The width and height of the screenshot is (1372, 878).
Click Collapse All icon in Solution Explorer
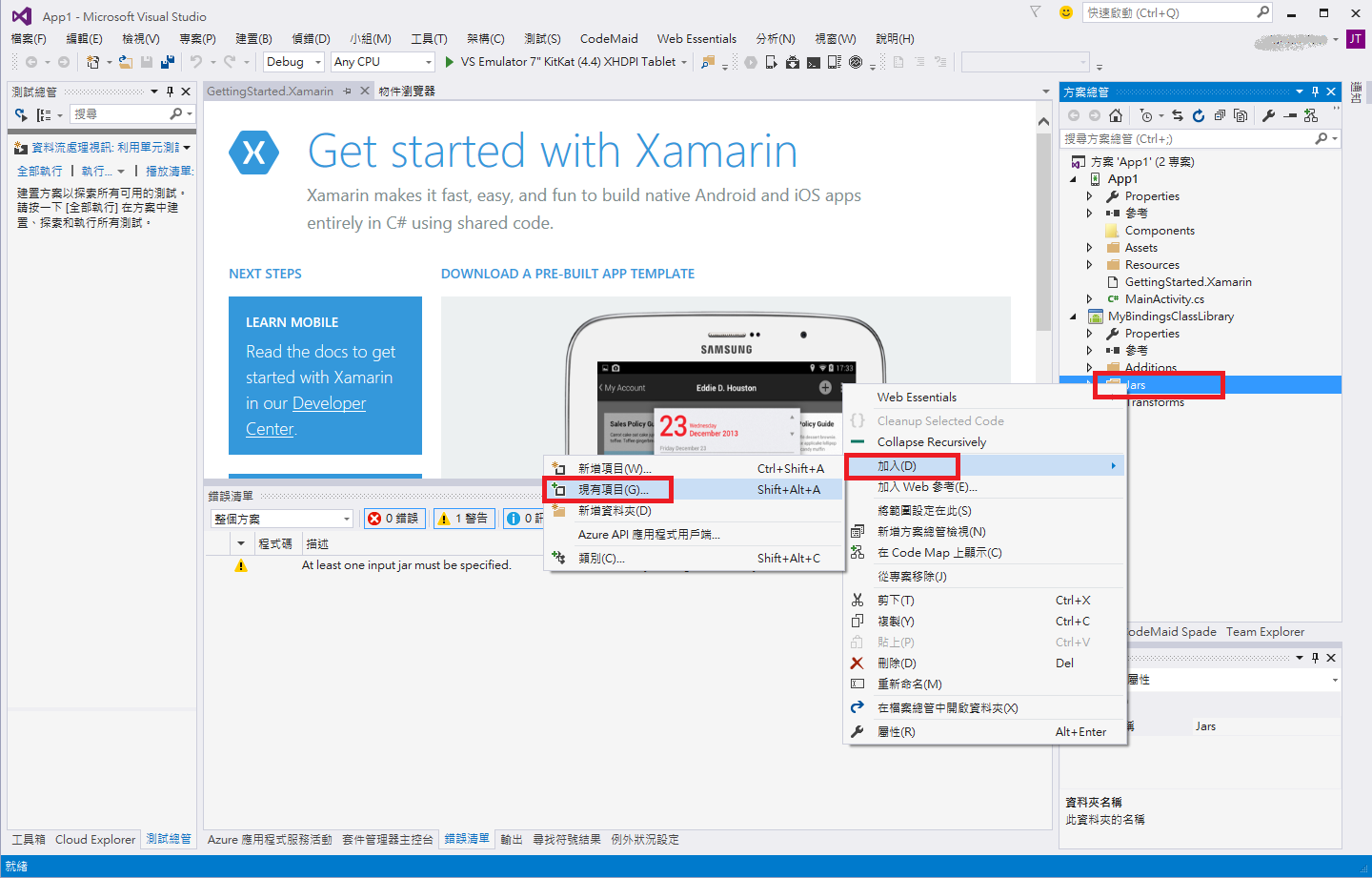(x=1220, y=115)
